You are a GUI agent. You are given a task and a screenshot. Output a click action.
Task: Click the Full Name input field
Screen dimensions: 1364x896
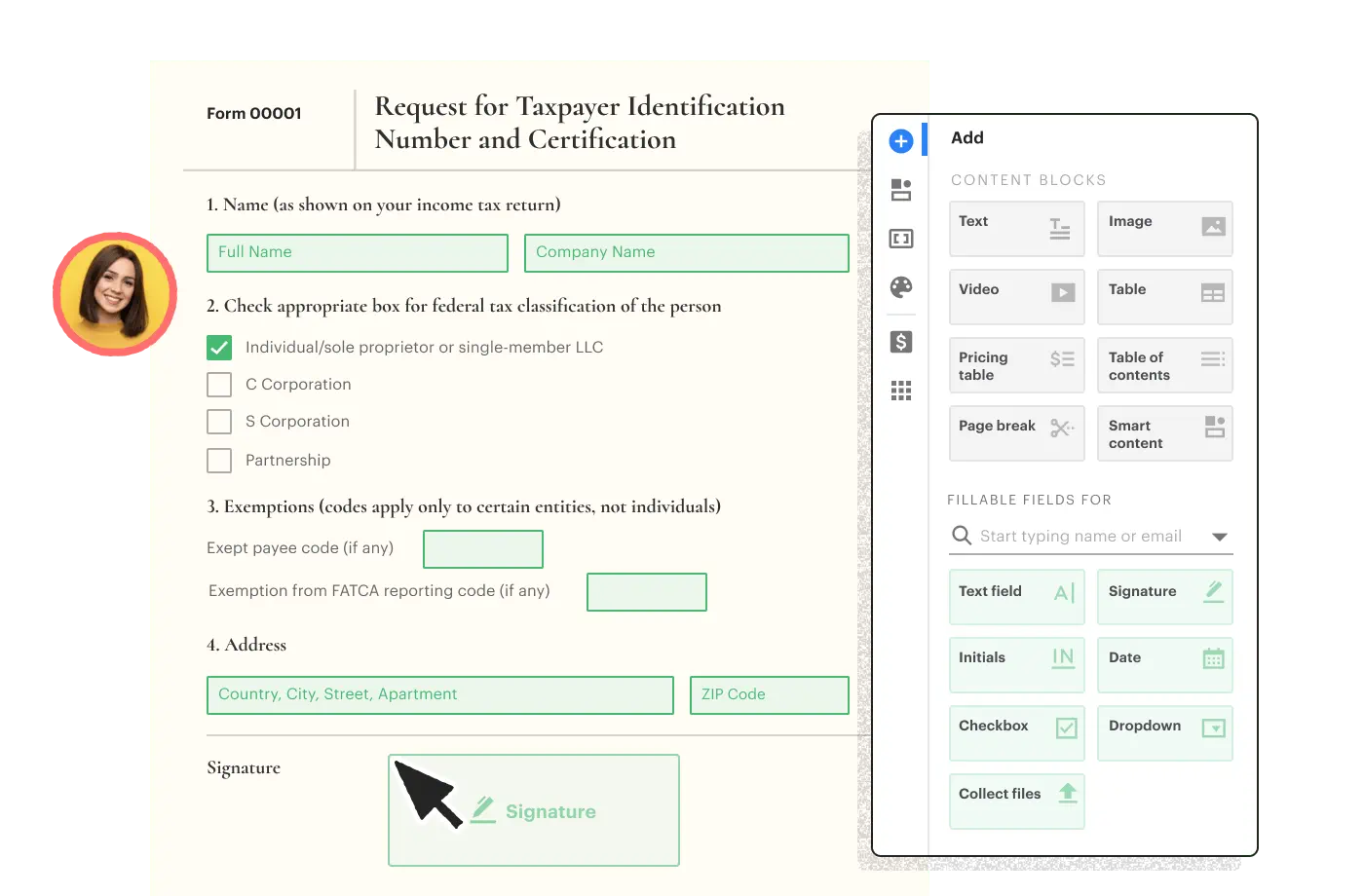[x=358, y=253]
